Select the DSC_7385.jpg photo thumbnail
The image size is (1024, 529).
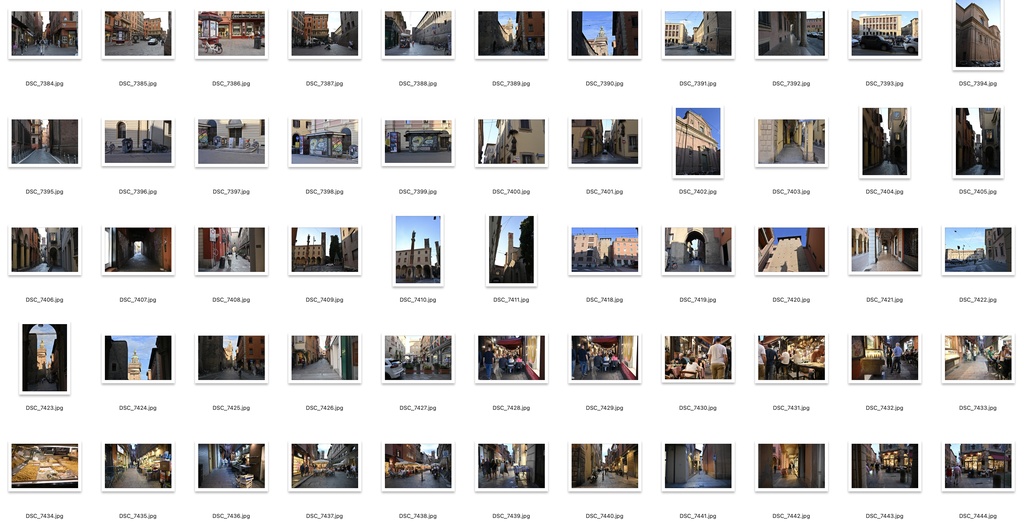click(138, 33)
